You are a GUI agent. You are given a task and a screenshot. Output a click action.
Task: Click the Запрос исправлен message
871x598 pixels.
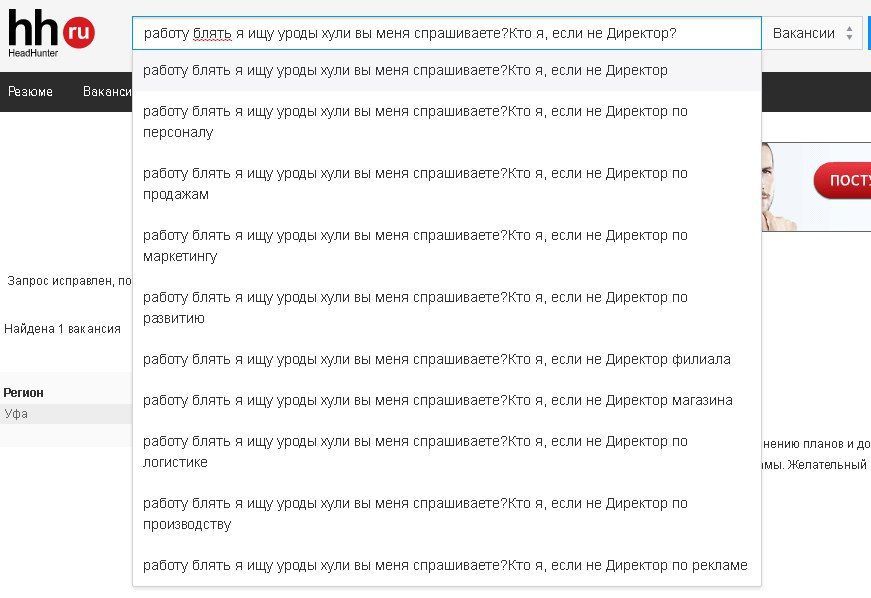coord(69,281)
